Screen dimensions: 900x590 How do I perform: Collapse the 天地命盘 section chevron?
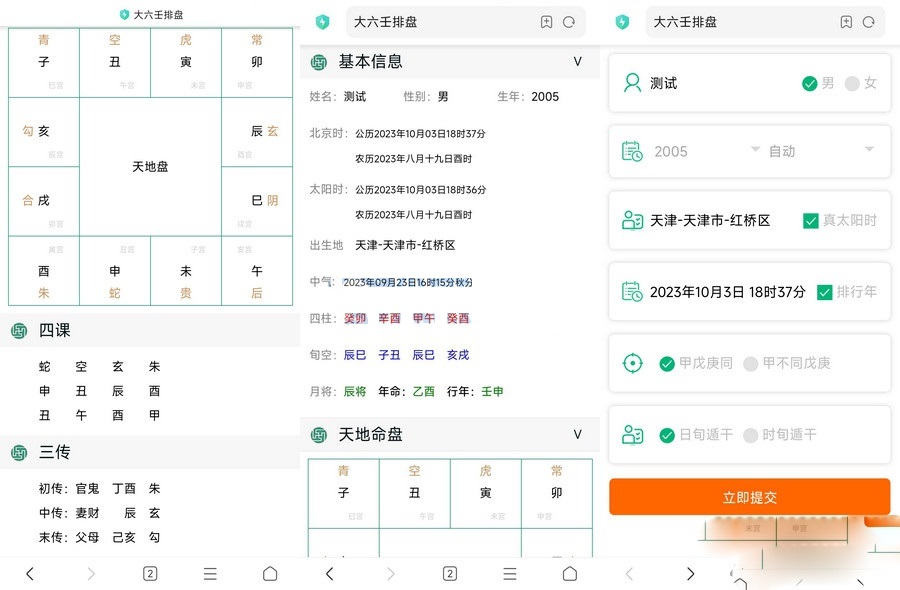[x=578, y=434]
